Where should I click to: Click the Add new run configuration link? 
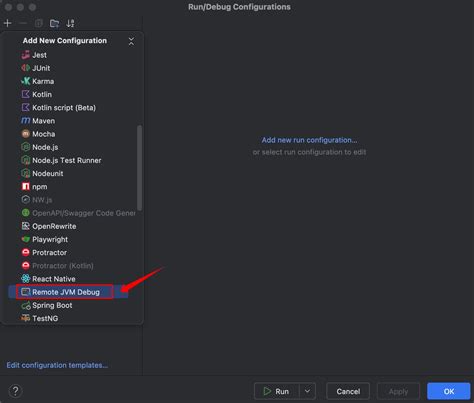309,140
